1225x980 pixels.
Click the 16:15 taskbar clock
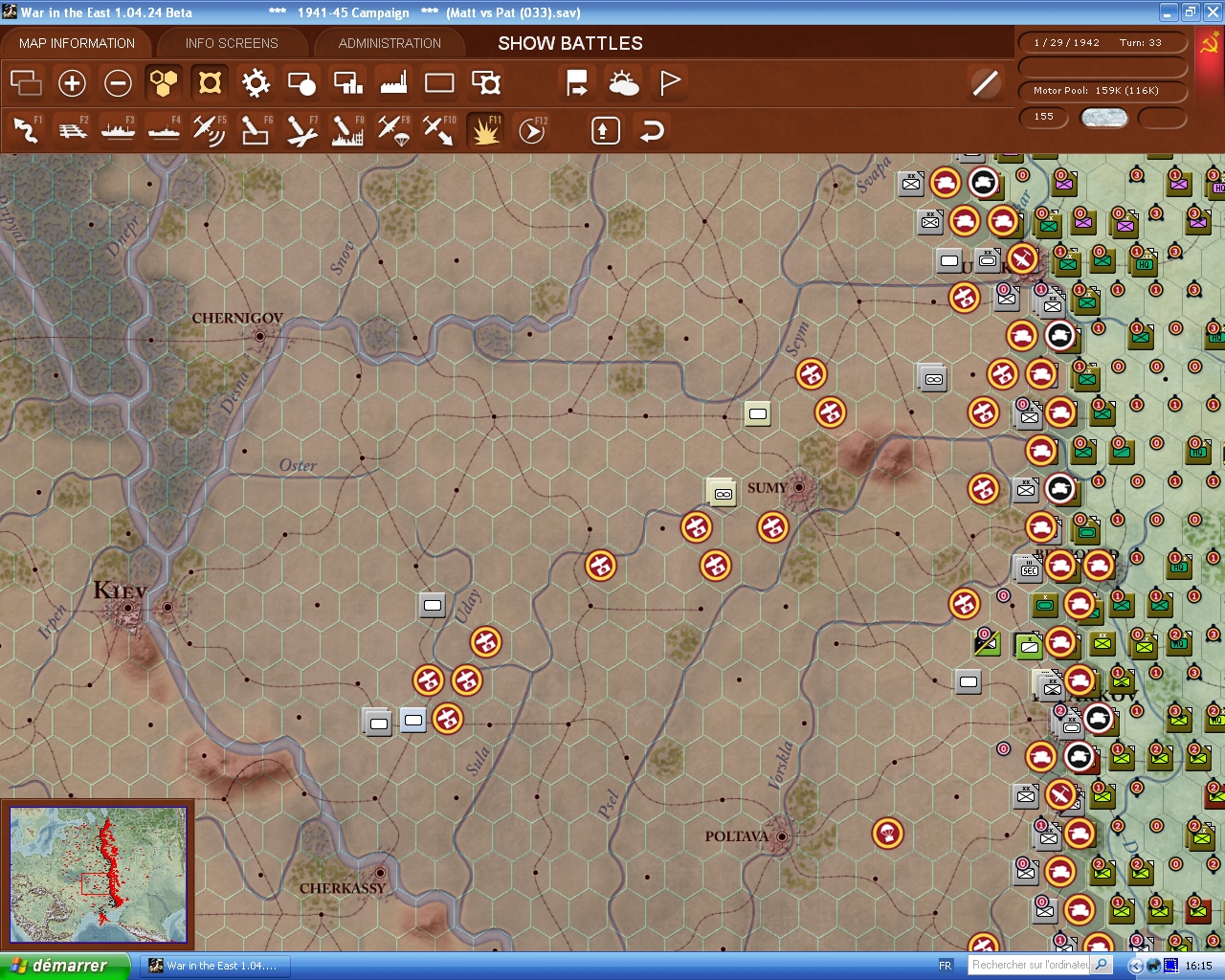coord(1198,966)
